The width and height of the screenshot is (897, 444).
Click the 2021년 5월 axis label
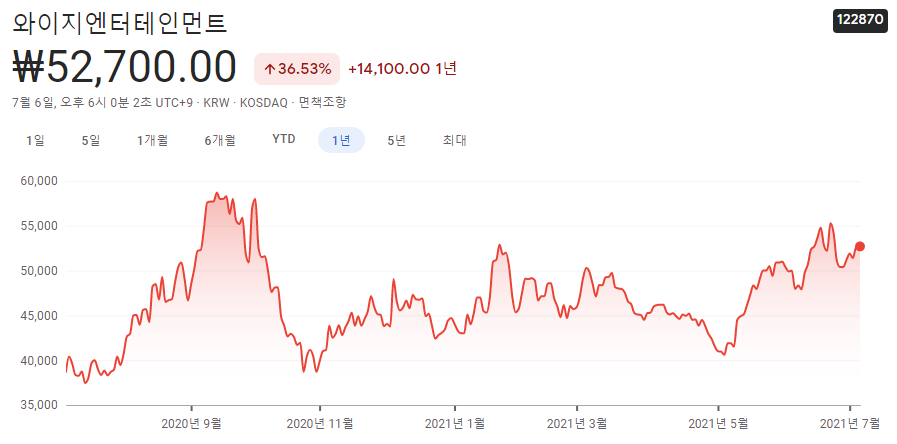718,424
